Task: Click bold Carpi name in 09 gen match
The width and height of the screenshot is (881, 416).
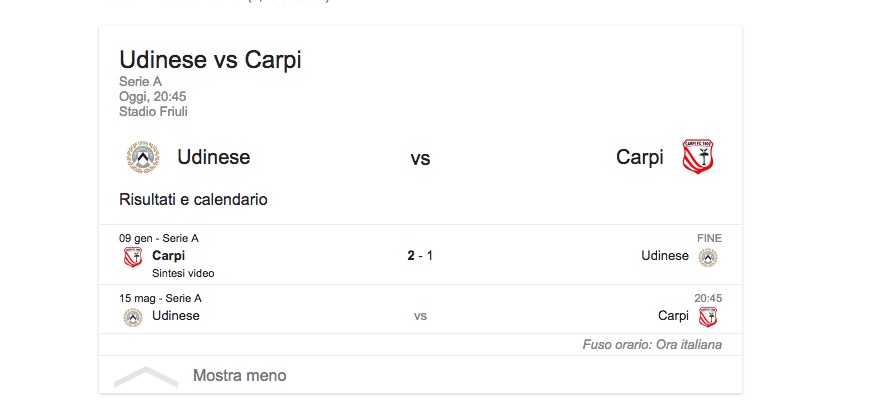Action: click(x=169, y=256)
